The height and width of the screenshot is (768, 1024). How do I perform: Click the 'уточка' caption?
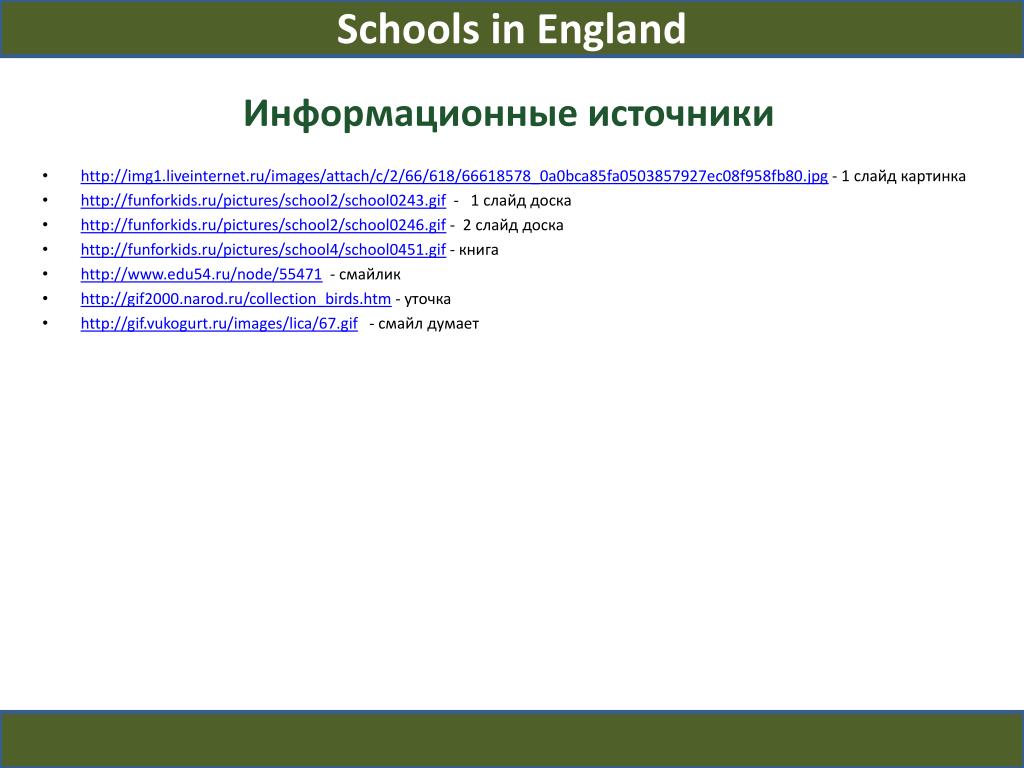(x=428, y=299)
